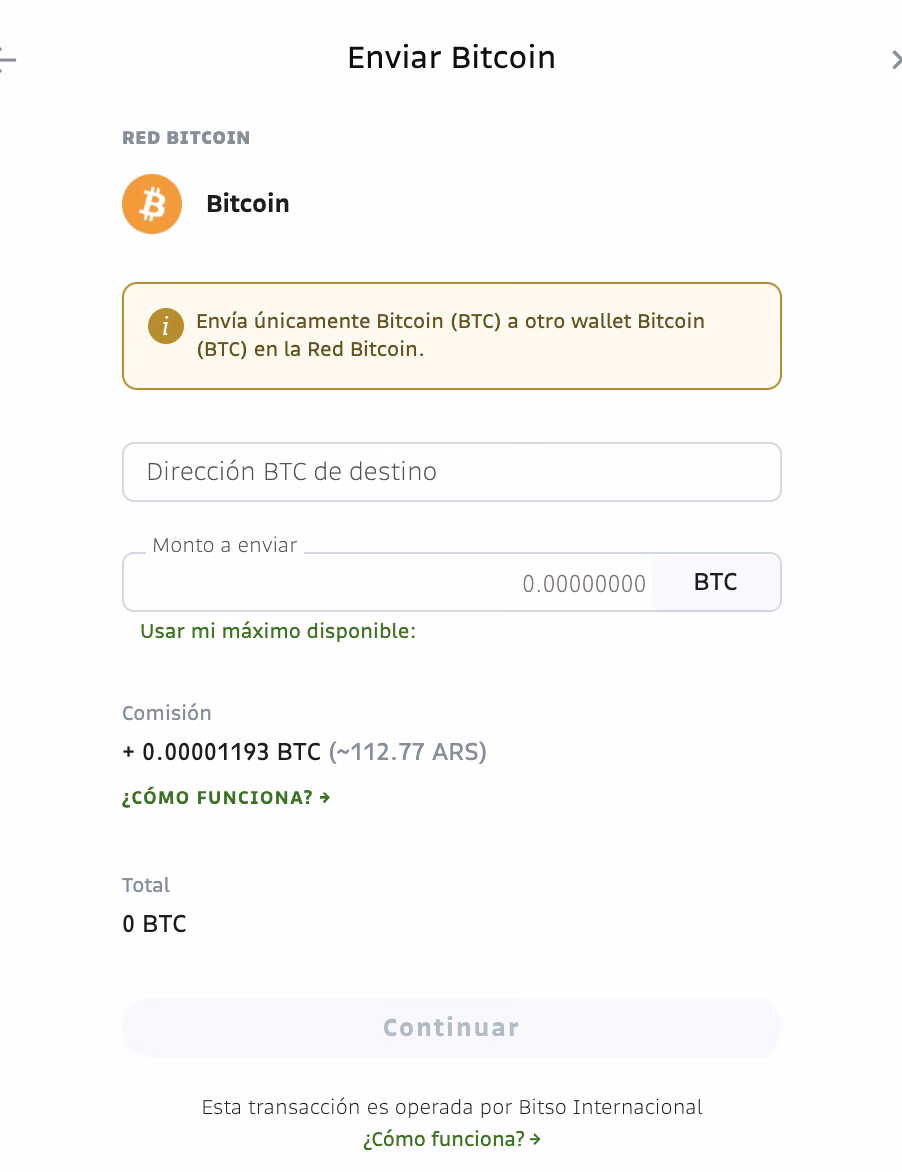
Task: Open the bottom ¿Cómo funciona? link
Action: click(444, 1139)
